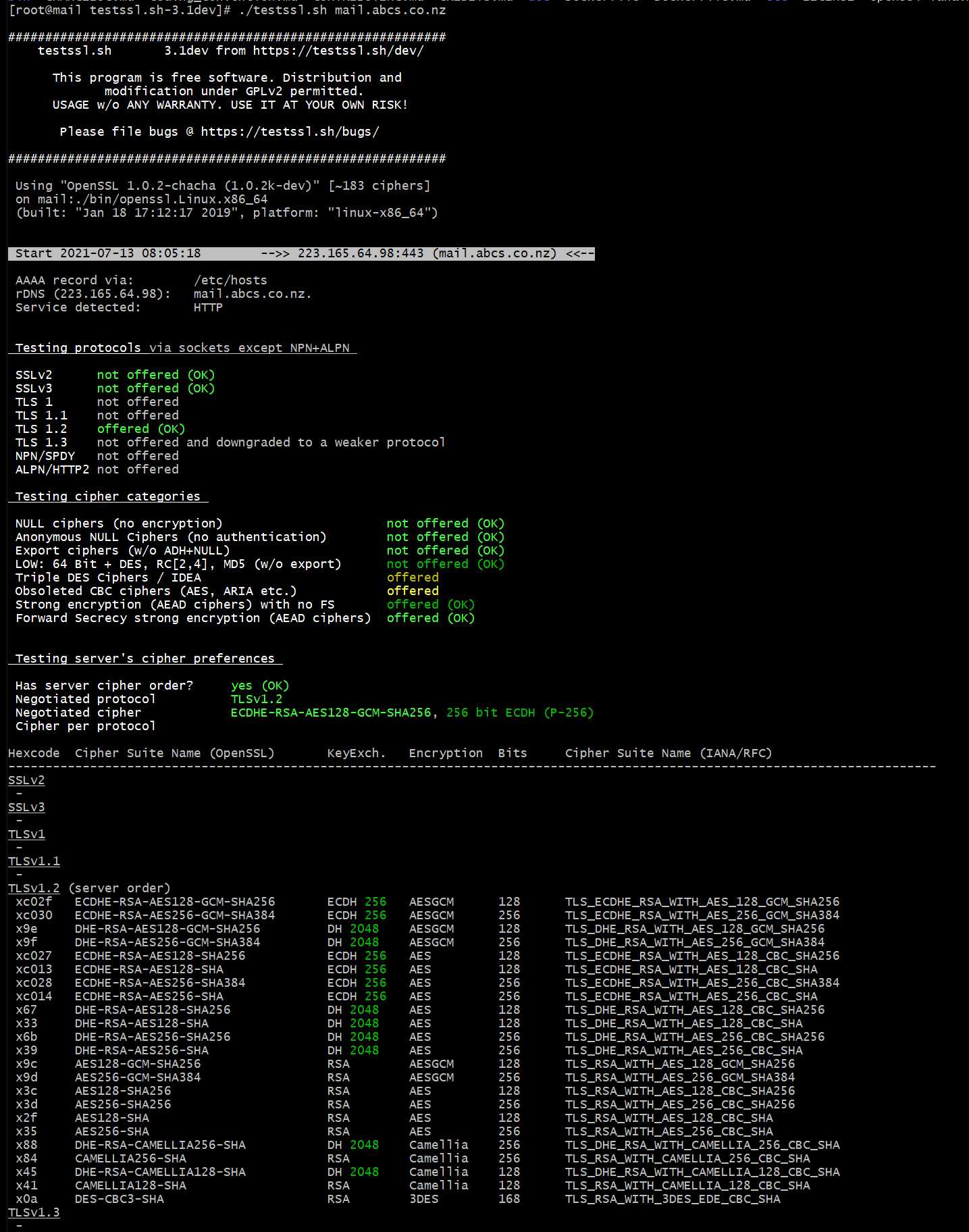Click the 'Testing cipher categories' heading
The height and width of the screenshot is (1232, 969).
tap(108, 496)
